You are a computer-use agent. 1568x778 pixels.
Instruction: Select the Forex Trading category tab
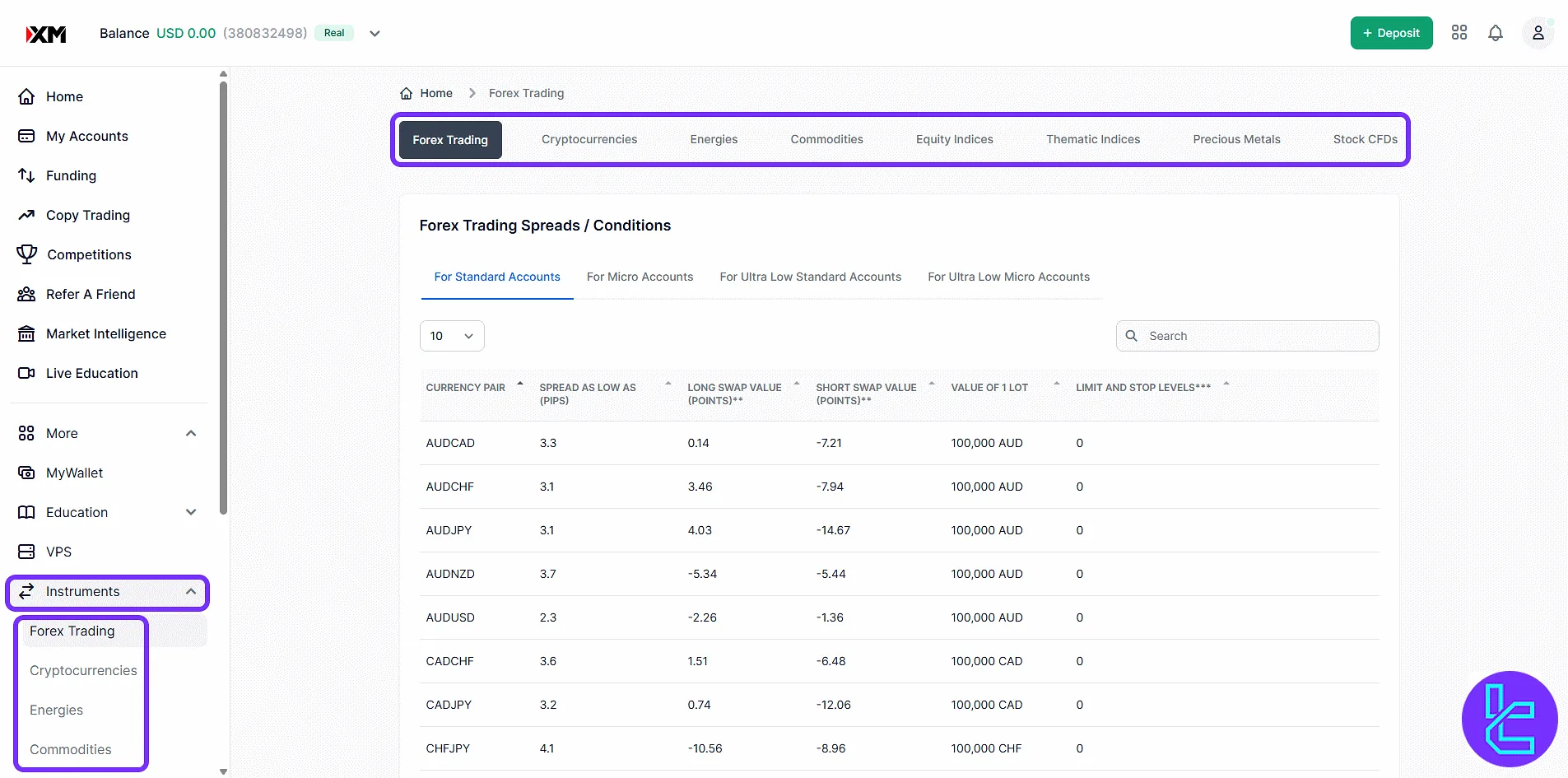450,140
